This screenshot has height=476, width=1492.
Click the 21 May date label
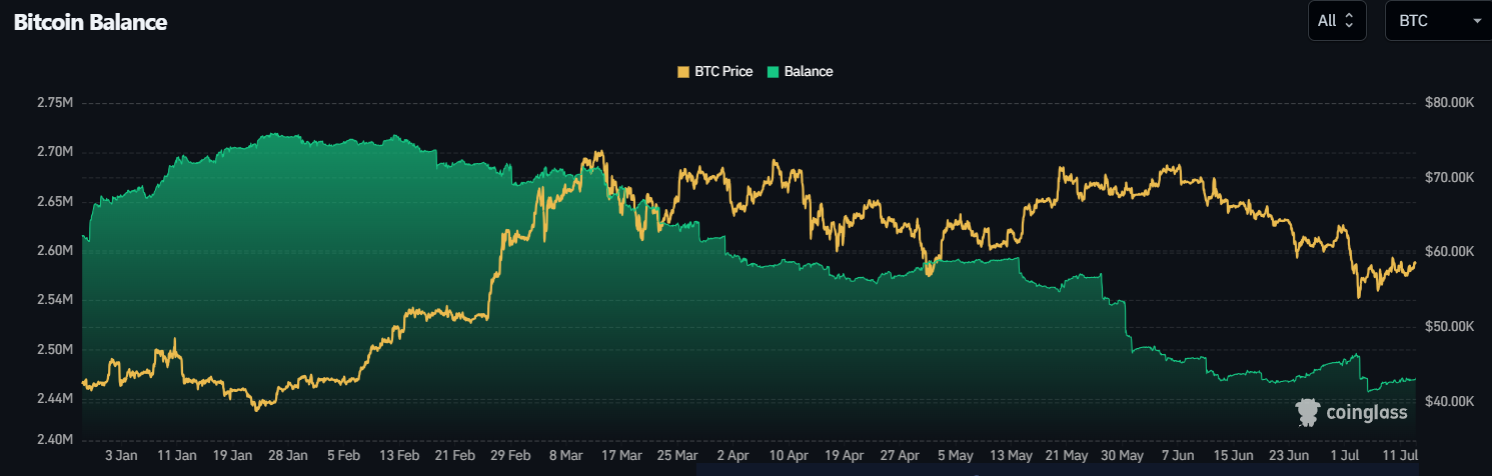click(1066, 455)
